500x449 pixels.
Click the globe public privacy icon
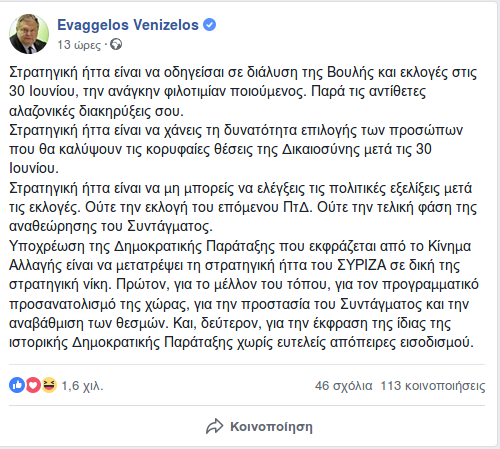pyautogui.click(x=116, y=44)
